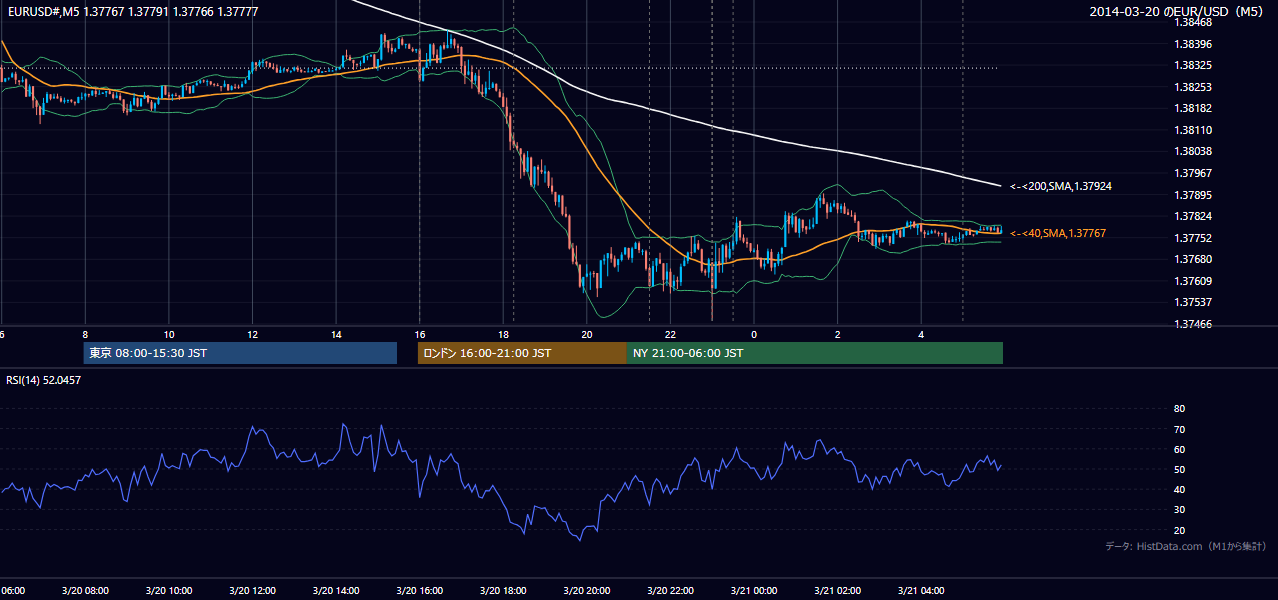The width and height of the screenshot is (1278, 600).
Task: Click the RSI scale value 60
Action: pos(1179,449)
